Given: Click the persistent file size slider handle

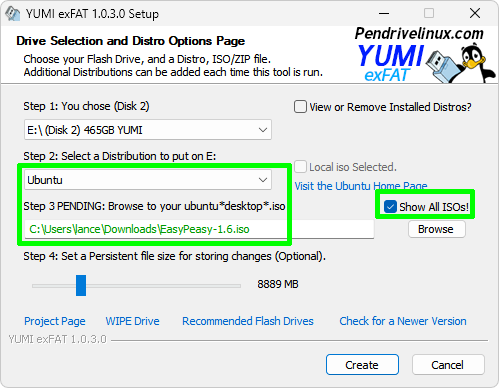Looking at the screenshot, I should [81, 285].
